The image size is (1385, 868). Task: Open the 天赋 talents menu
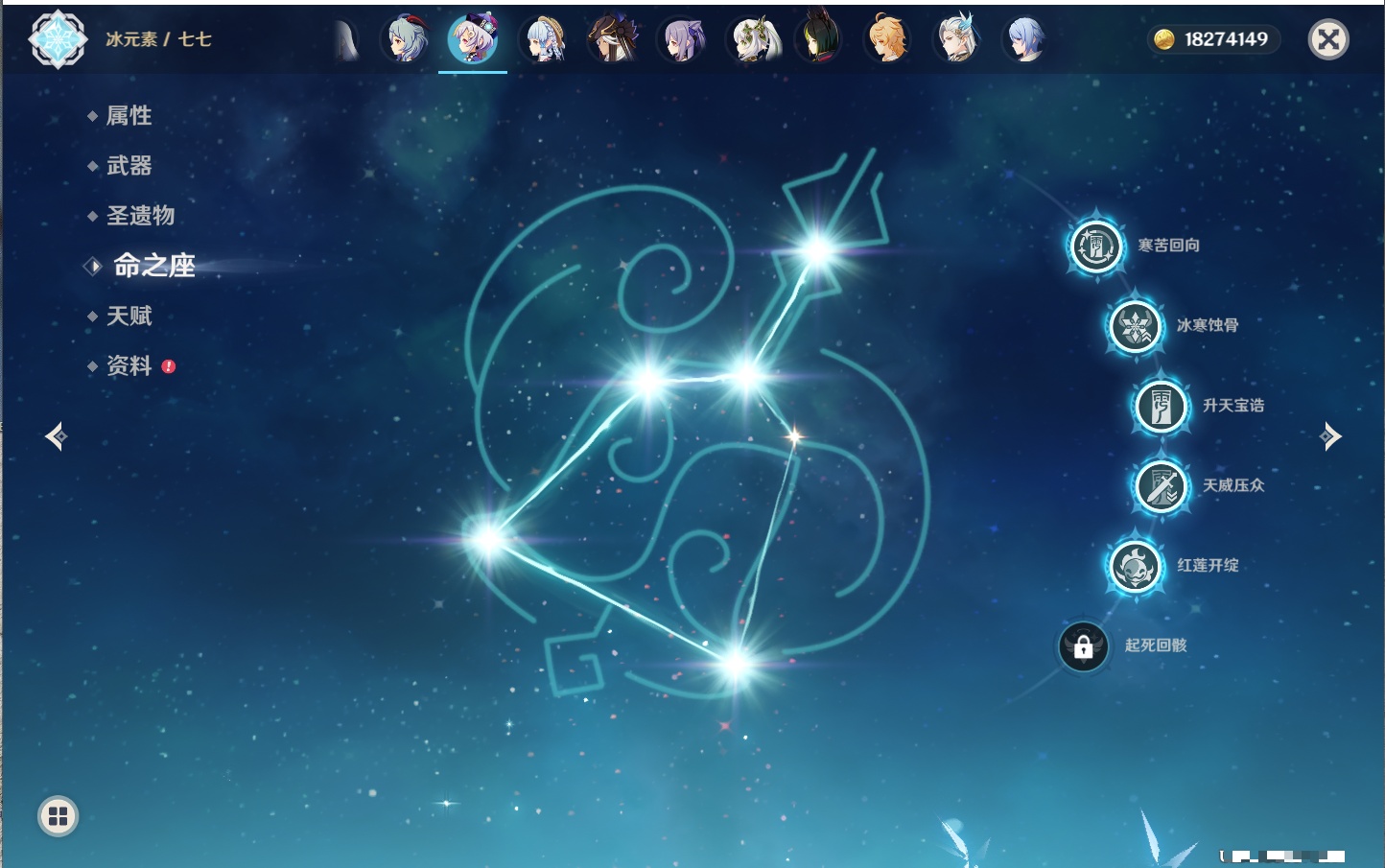(x=129, y=316)
